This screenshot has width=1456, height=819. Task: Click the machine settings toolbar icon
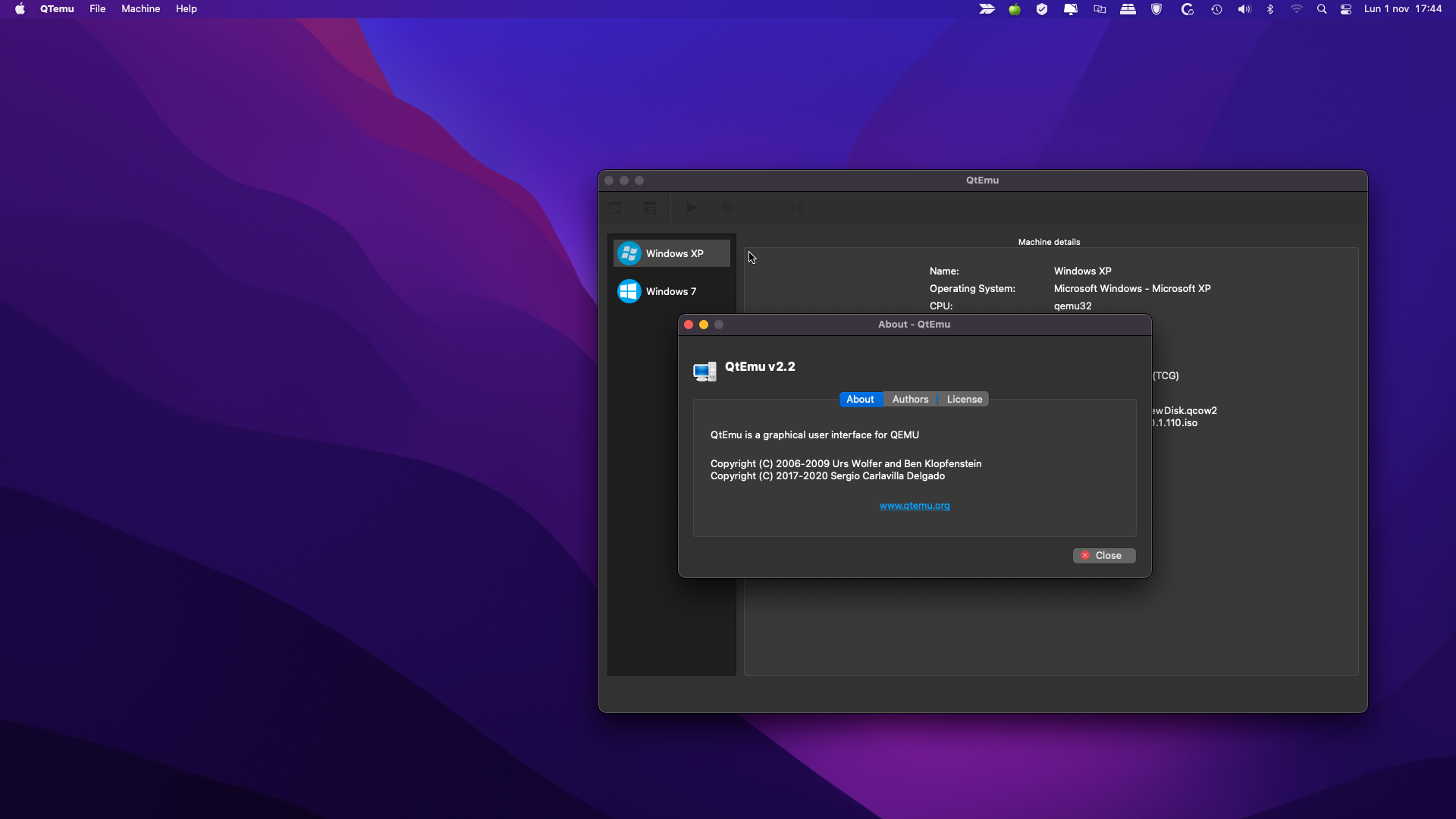pos(650,208)
